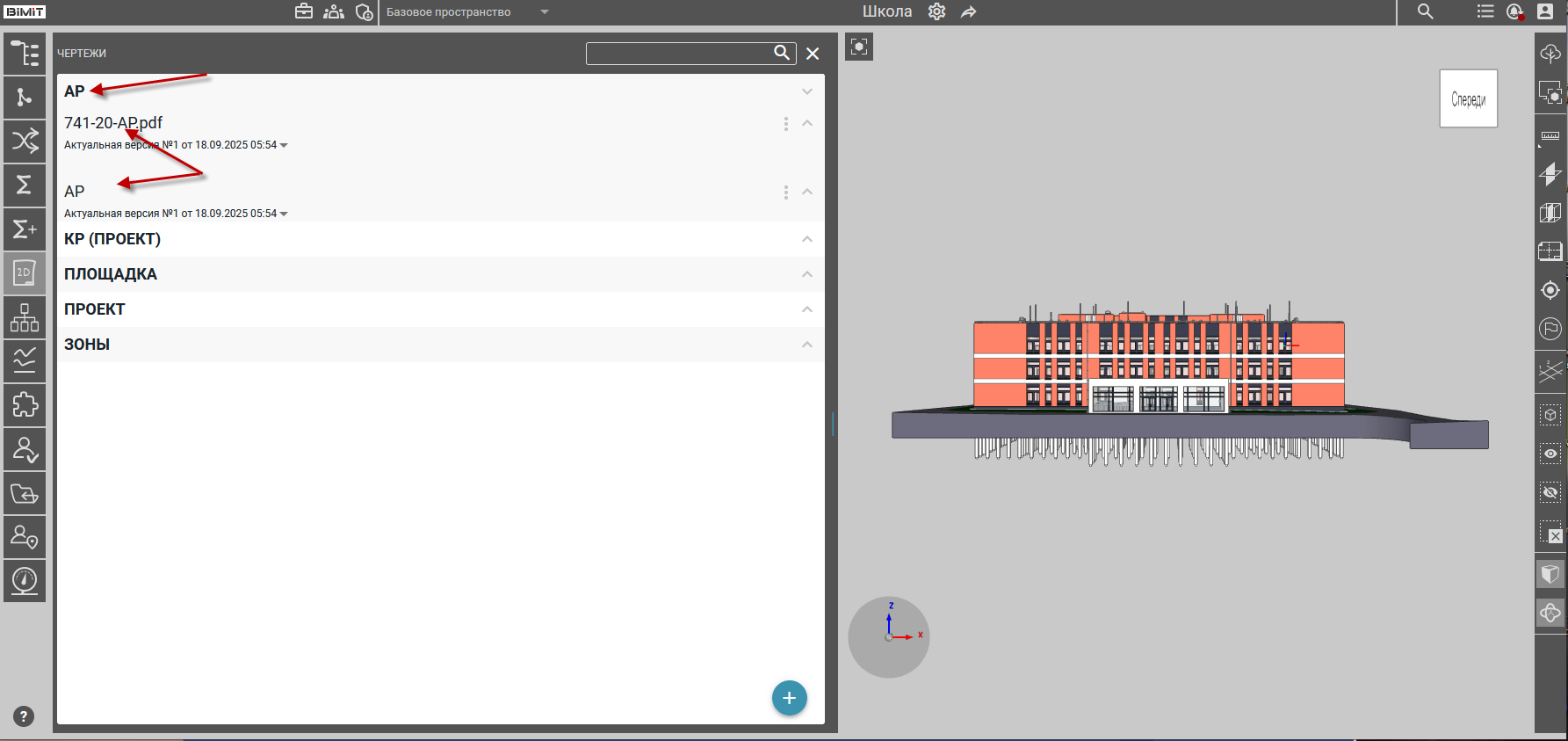The width and height of the screenshot is (1568, 741).
Task: Activate the section plane tool
Action: [x=1550, y=174]
